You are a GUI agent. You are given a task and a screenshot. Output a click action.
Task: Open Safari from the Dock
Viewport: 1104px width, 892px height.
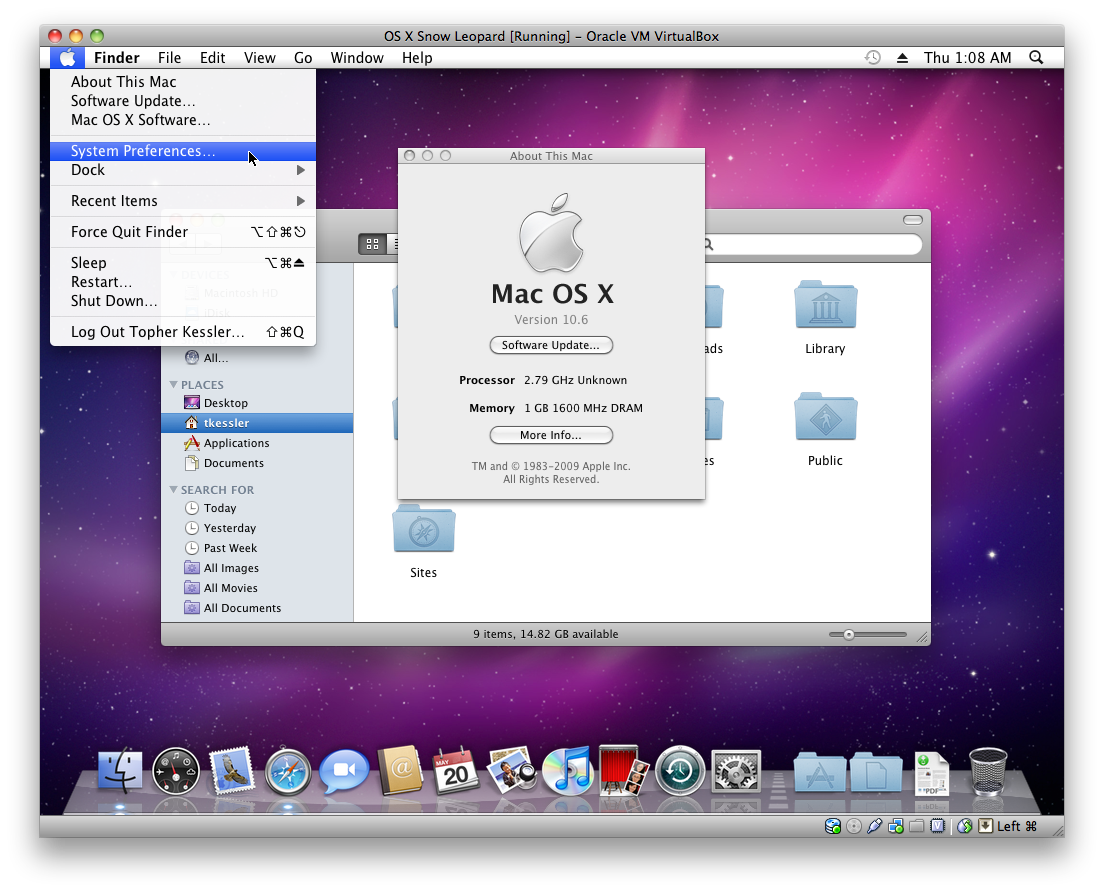click(288, 772)
